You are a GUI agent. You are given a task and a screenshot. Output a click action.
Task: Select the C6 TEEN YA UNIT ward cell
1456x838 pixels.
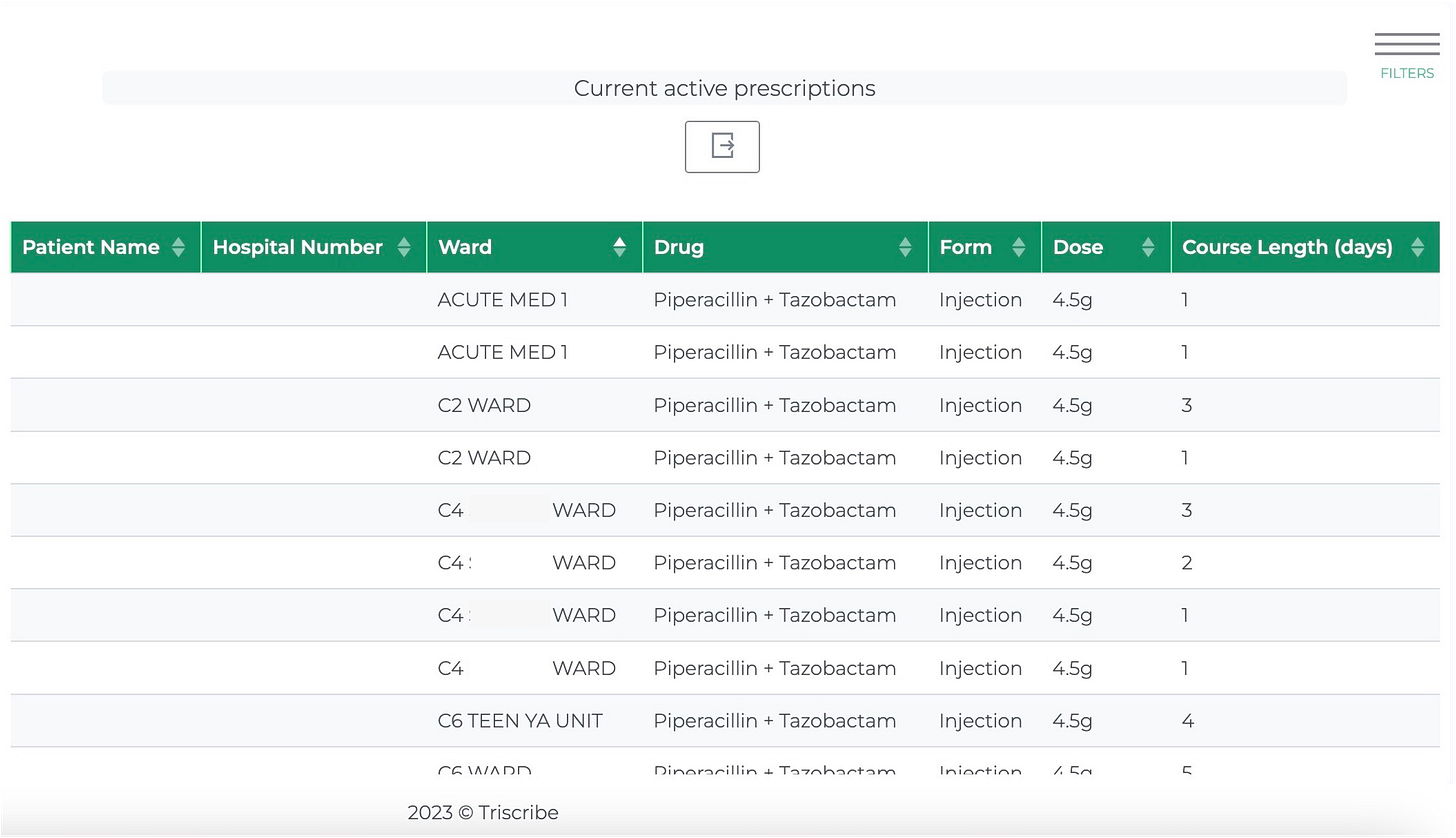click(x=520, y=721)
